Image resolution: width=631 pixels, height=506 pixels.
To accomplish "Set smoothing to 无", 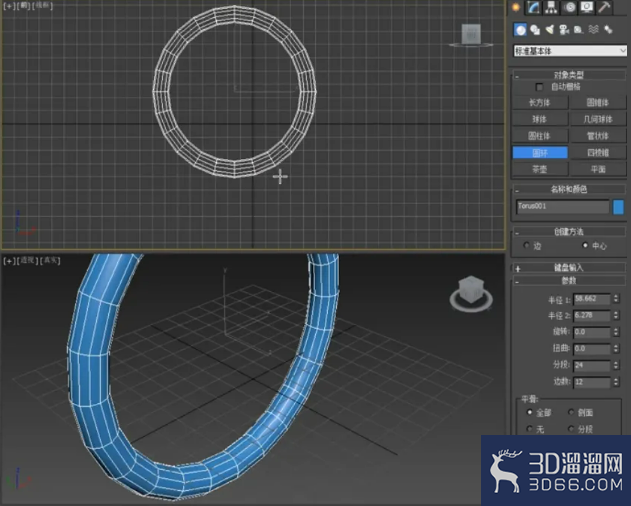I will (530, 429).
